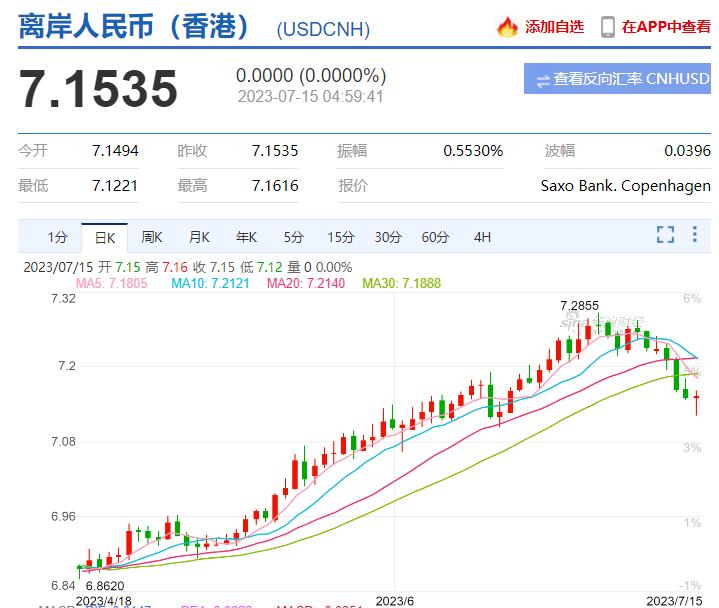Click the phone icon beside 在APP中查看
Screen dimensions: 719x608
click(x=608, y=27)
